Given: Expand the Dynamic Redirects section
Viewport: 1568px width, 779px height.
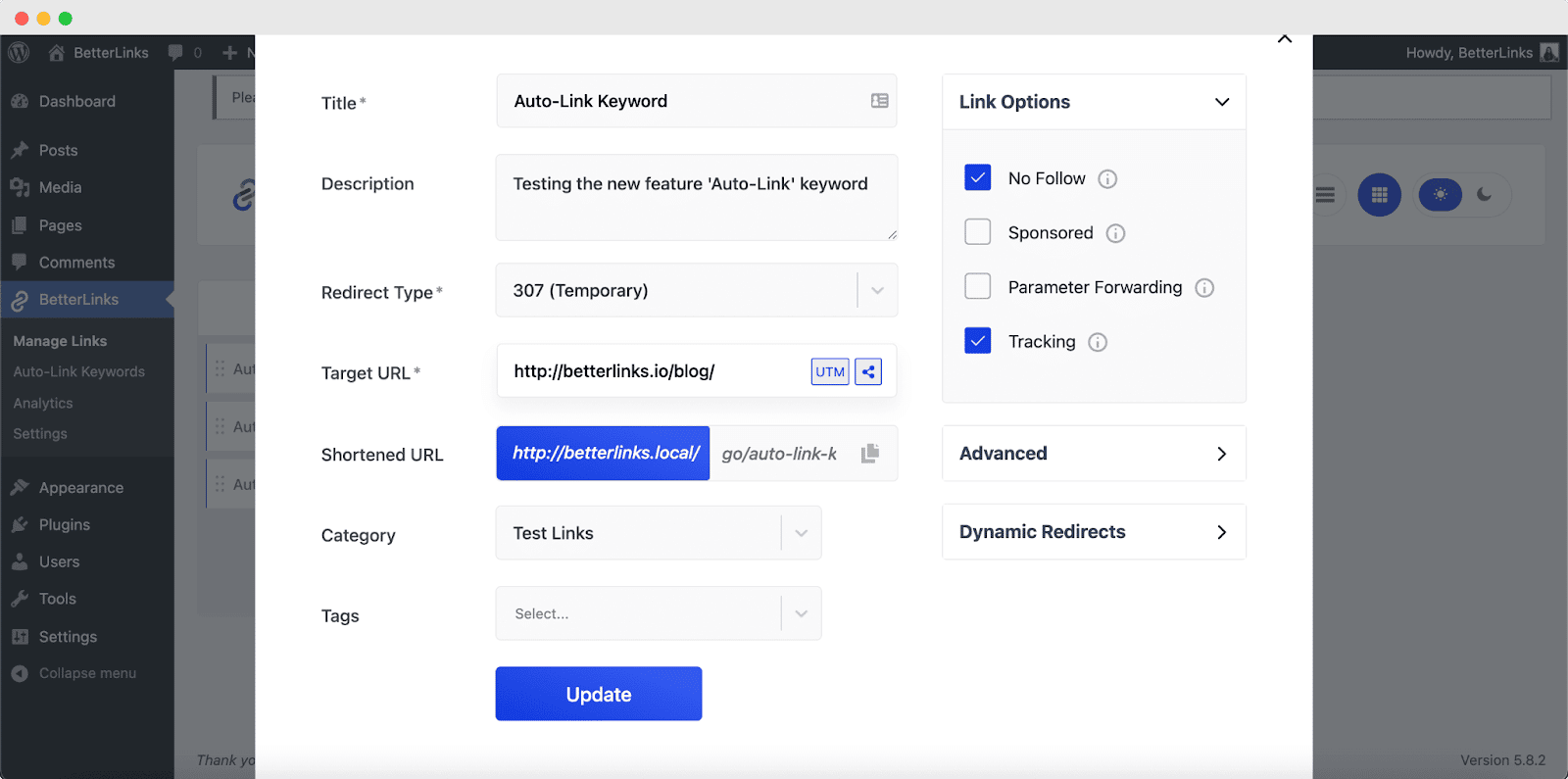Looking at the screenshot, I should tap(1094, 532).
